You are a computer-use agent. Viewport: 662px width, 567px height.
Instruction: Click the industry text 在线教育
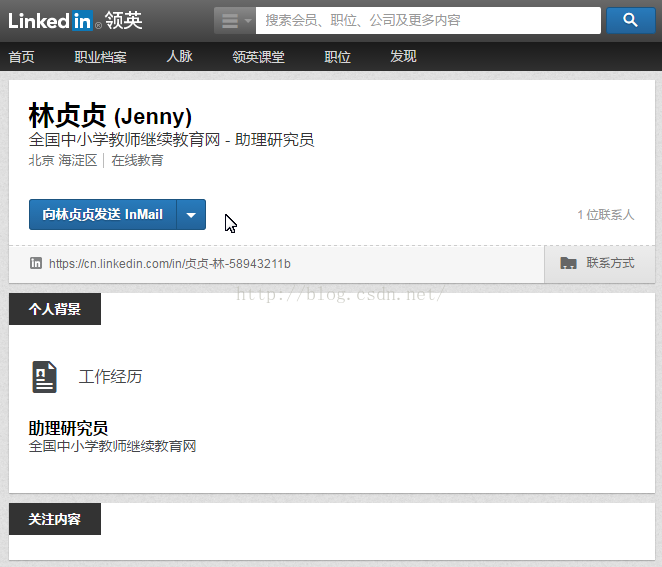click(x=137, y=160)
